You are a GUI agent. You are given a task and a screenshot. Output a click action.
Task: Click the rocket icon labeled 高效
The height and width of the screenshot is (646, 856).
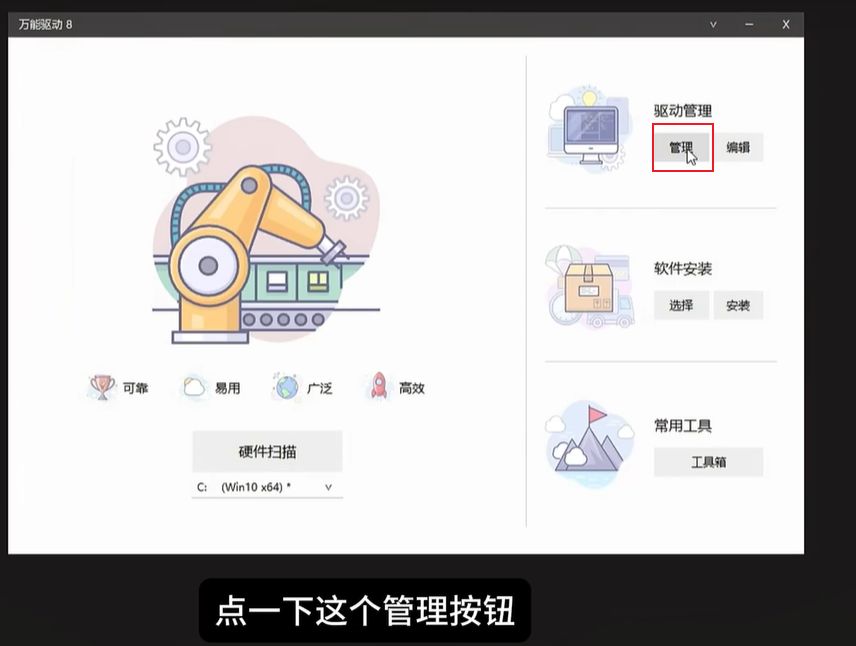pos(379,387)
